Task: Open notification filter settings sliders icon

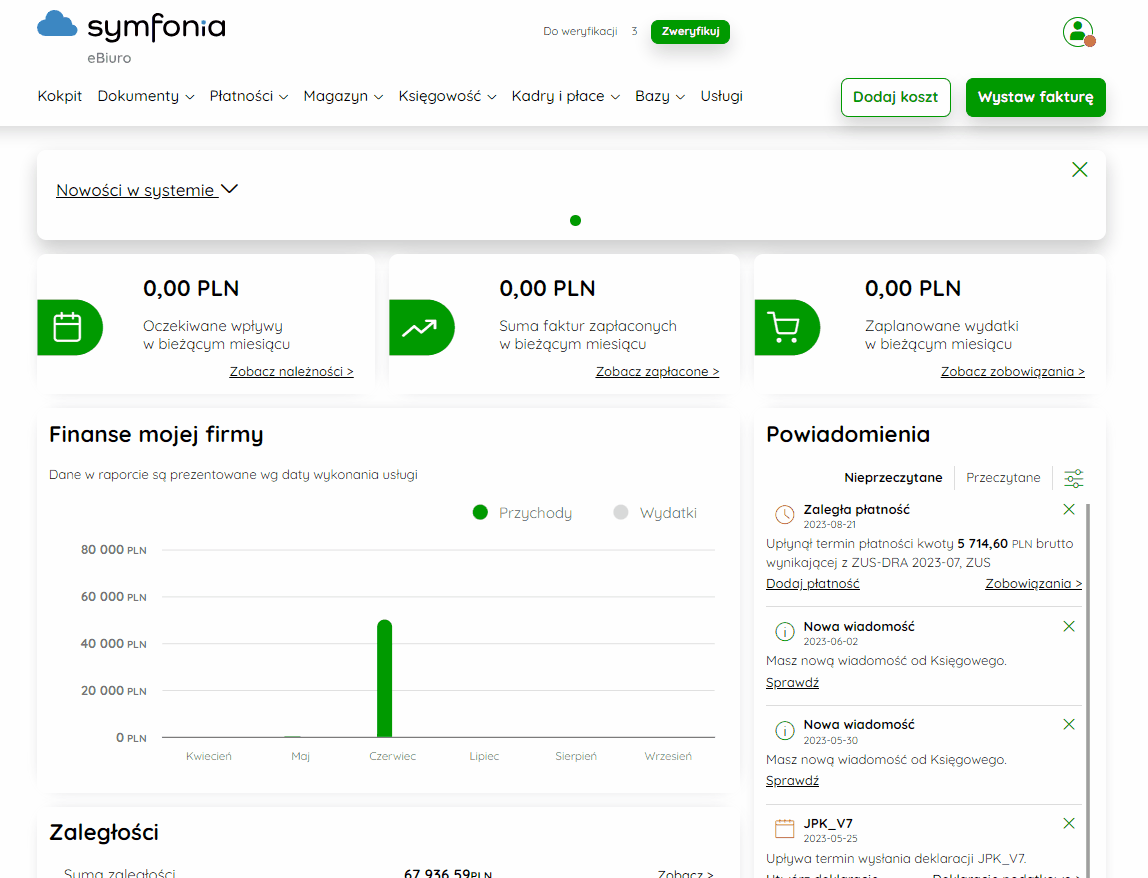Action: tap(1073, 478)
